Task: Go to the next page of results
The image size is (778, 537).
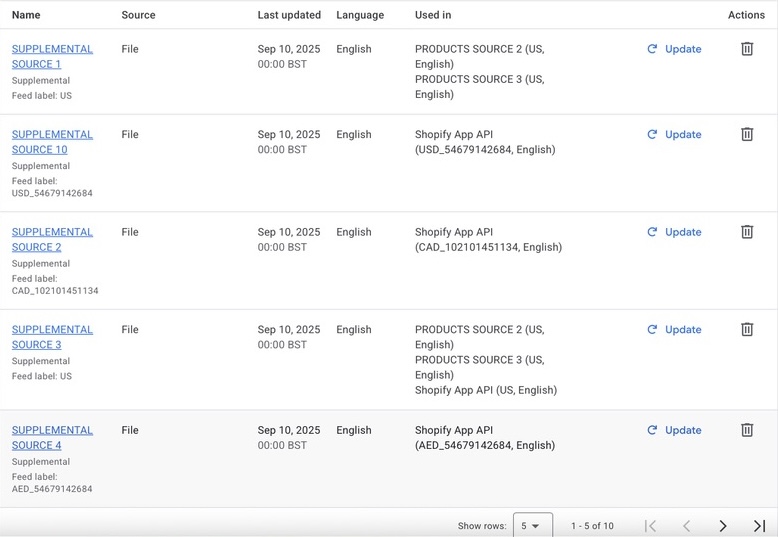Action: point(723,526)
